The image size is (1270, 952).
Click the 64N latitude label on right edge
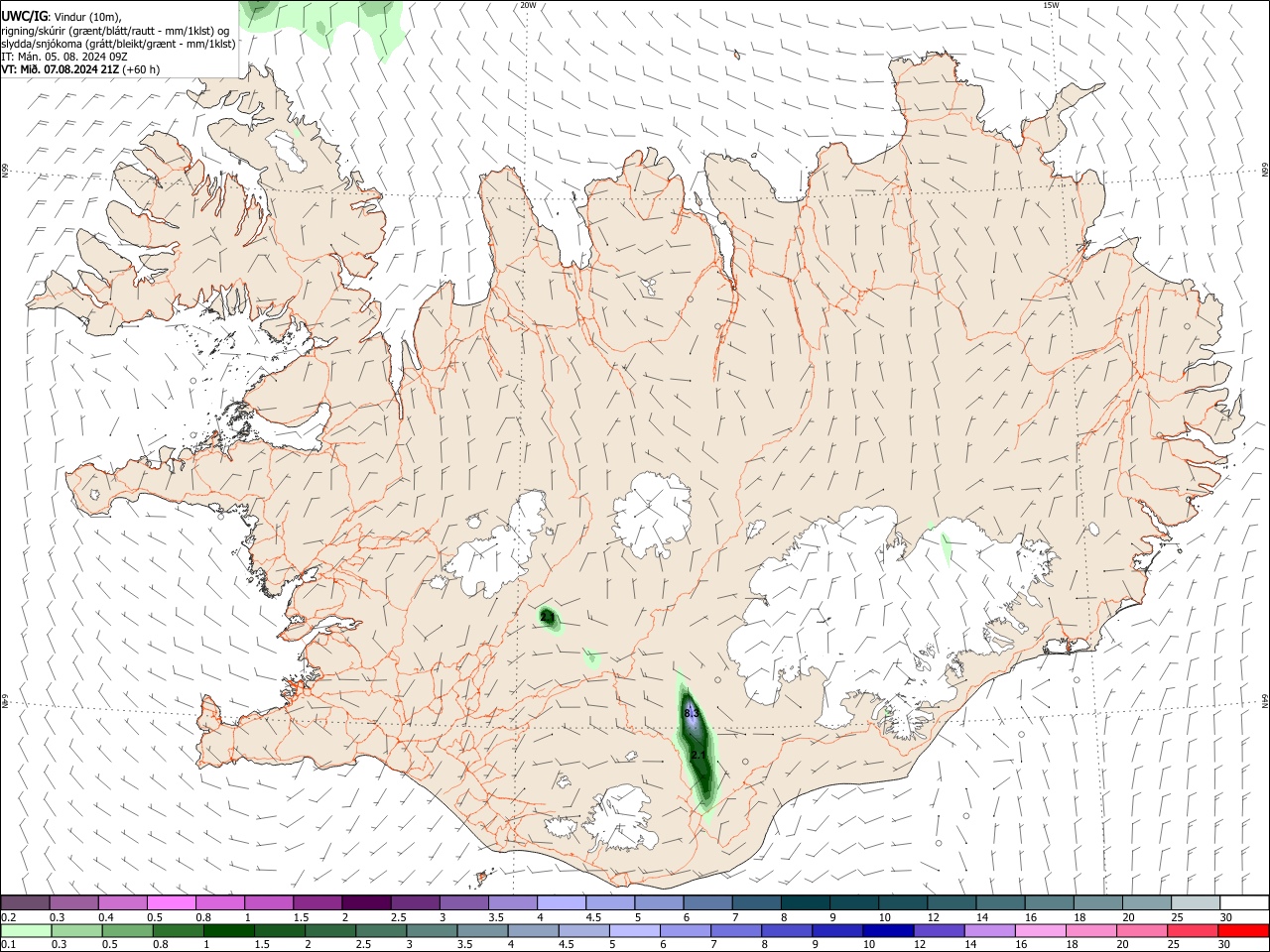pyautogui.click(x=1265, y=700)
